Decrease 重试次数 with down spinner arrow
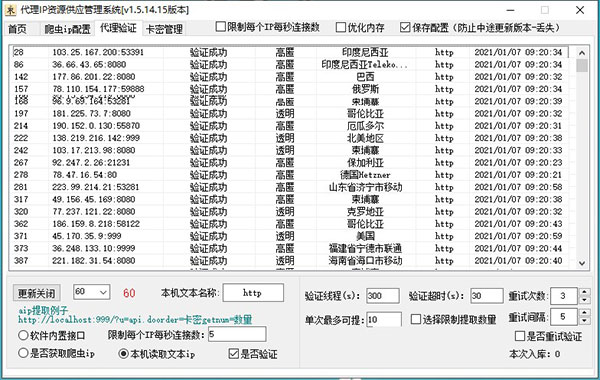 584,300
